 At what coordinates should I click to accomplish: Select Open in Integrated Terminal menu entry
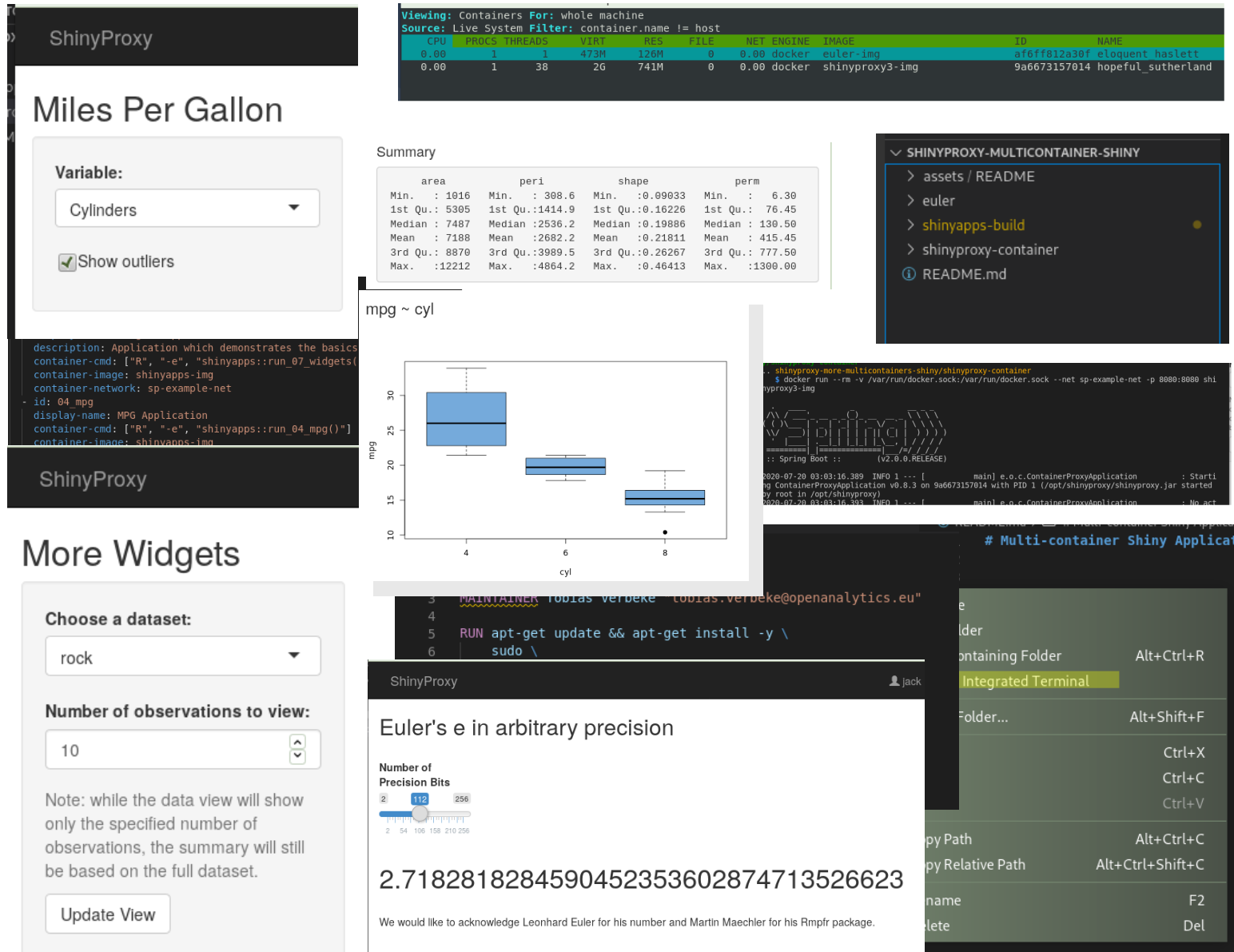point(1039,680)
